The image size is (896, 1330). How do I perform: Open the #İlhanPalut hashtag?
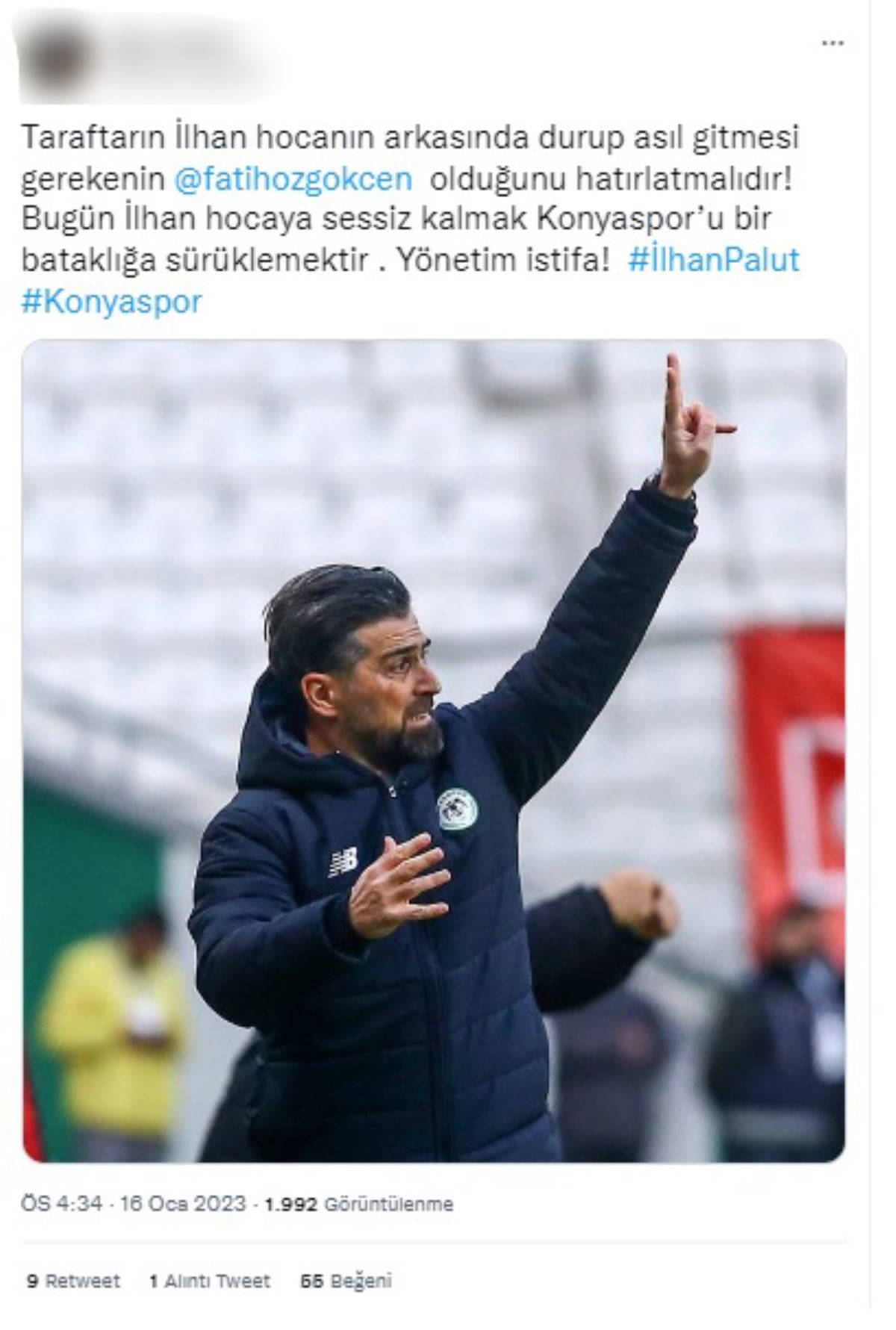coord(713,260)
